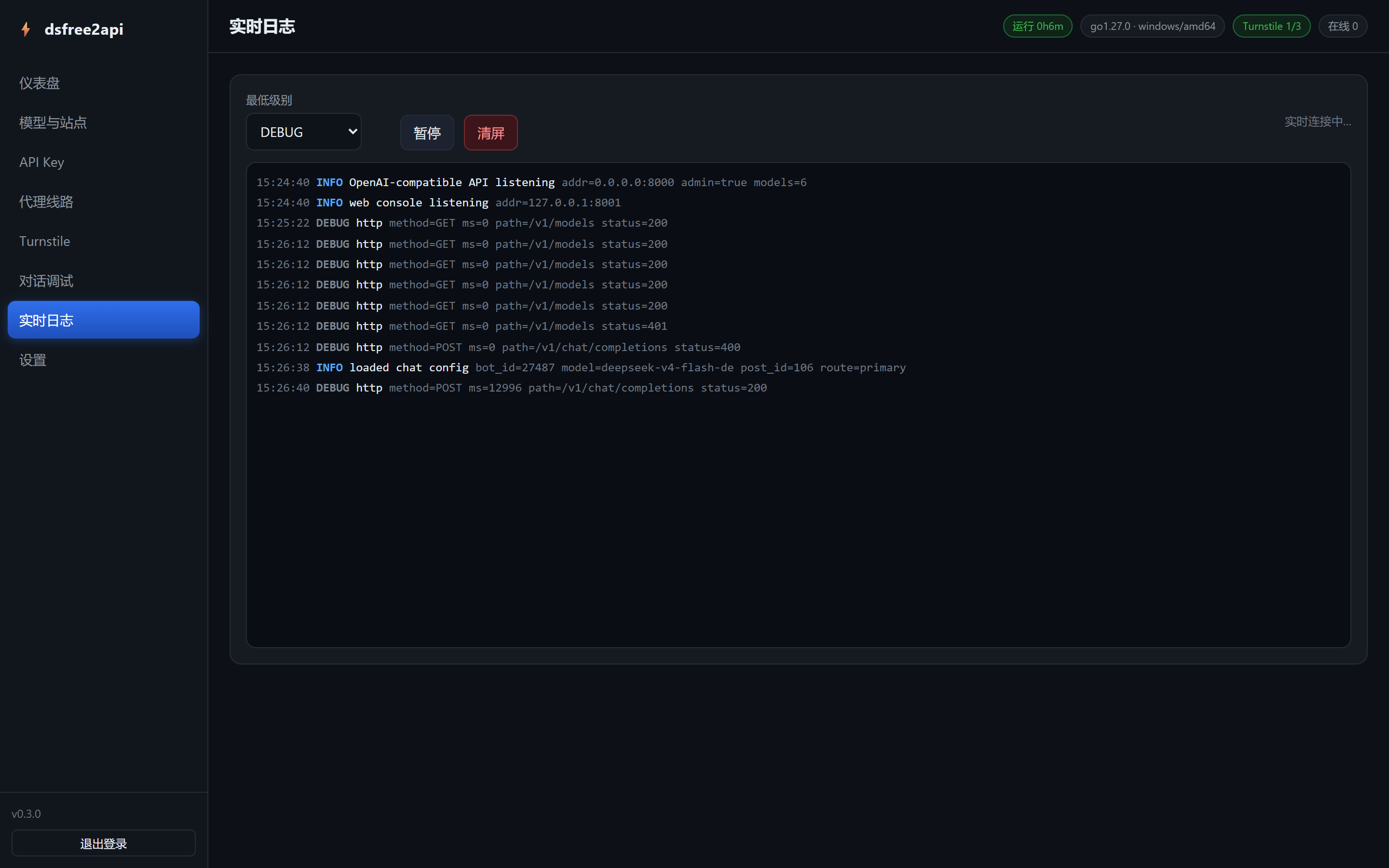This screenshot has width=1389, height=868.
Task: Click the go1.27.0 windows/amd64 badge
Action: (1153, 27)
